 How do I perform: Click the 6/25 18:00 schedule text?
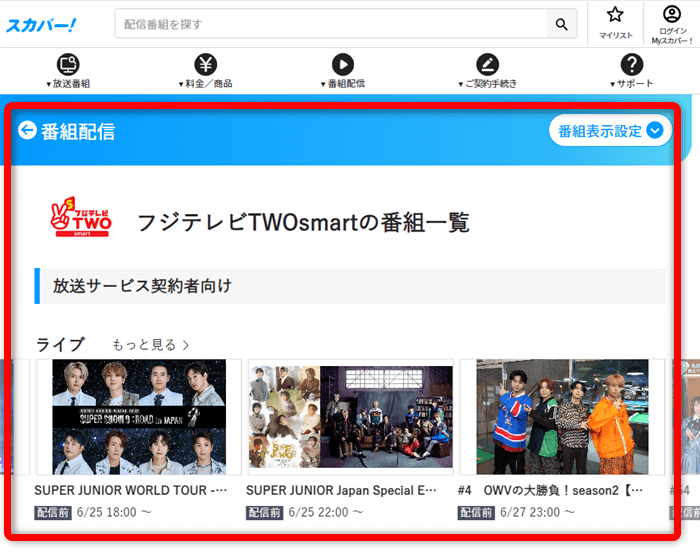[x=114, y=512]
